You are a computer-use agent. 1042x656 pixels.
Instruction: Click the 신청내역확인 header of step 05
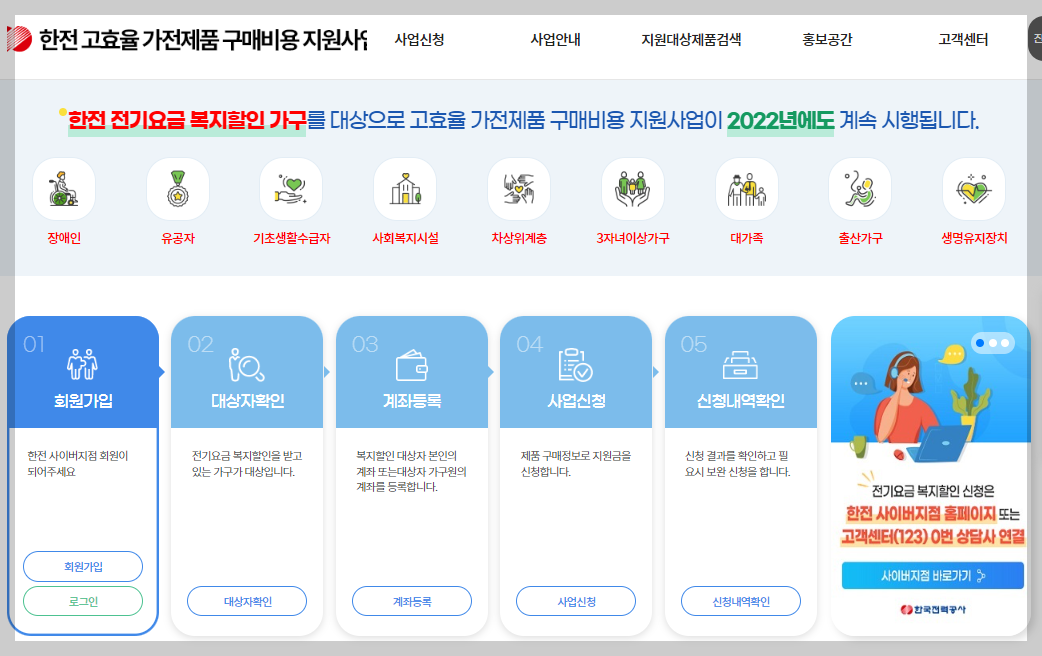741,400
